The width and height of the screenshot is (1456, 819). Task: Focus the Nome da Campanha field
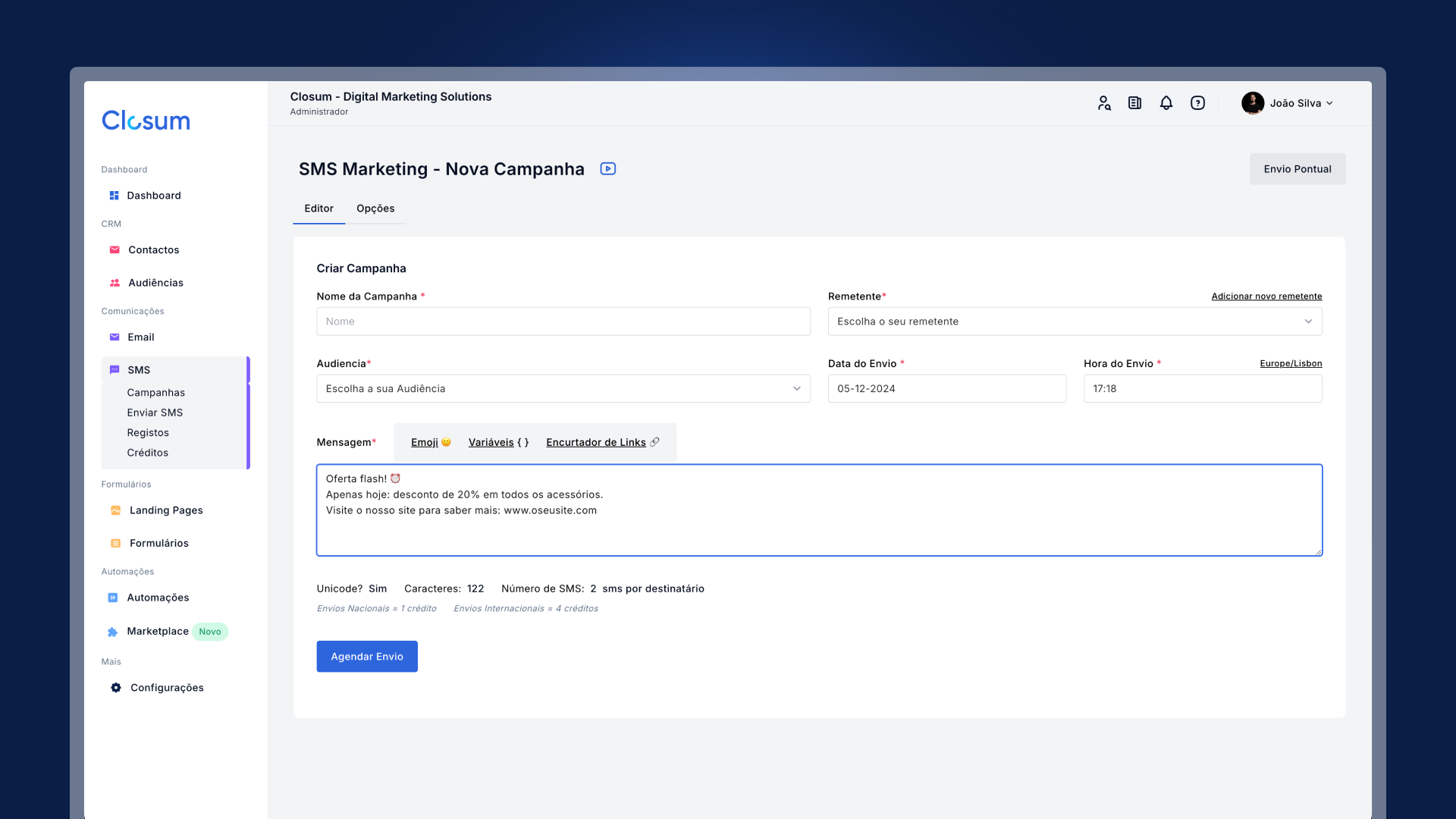563,322
